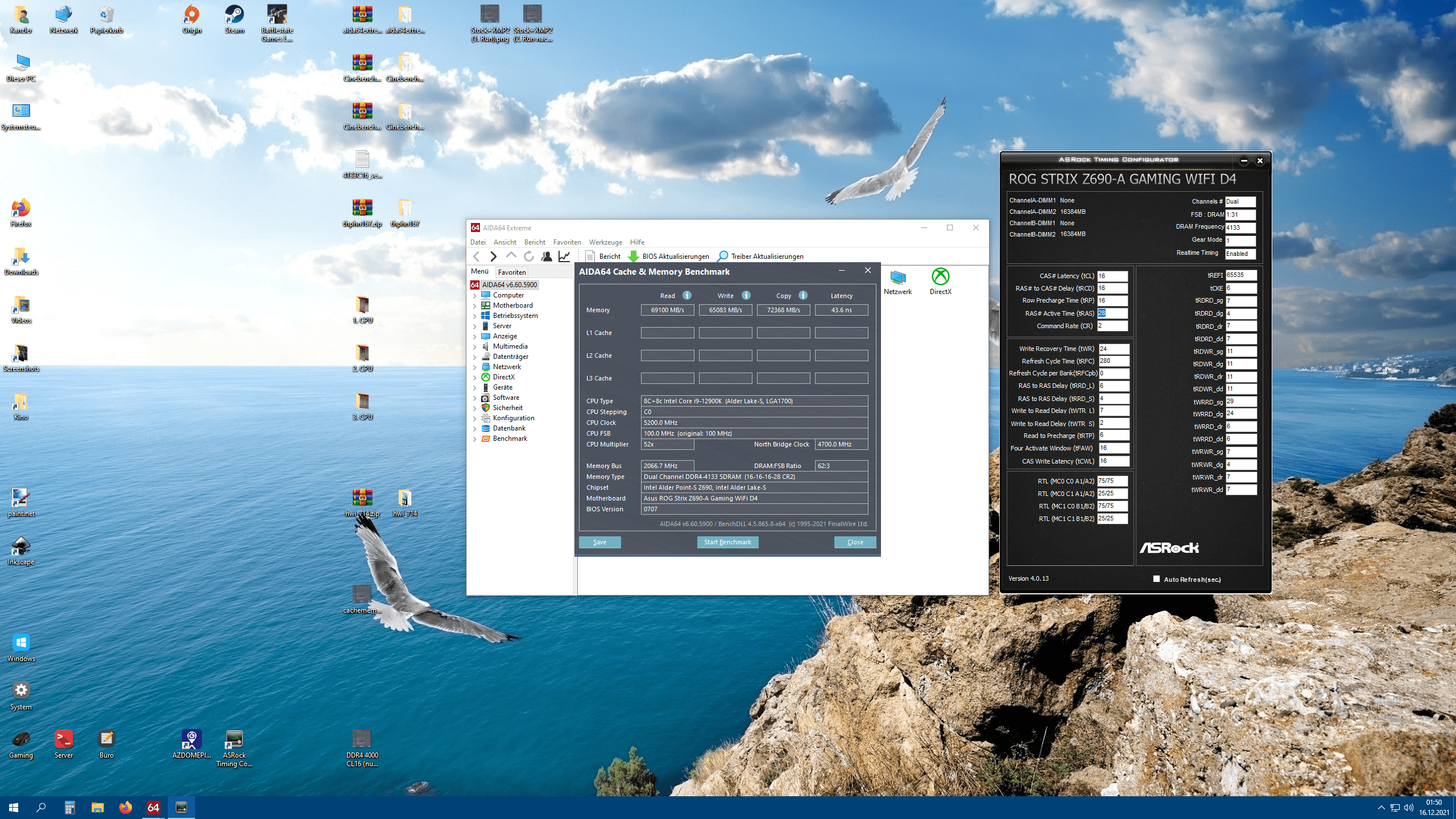1456x819 pixels.
Task: Toggle memory Read info button in AIDA64
Action: 687,295
